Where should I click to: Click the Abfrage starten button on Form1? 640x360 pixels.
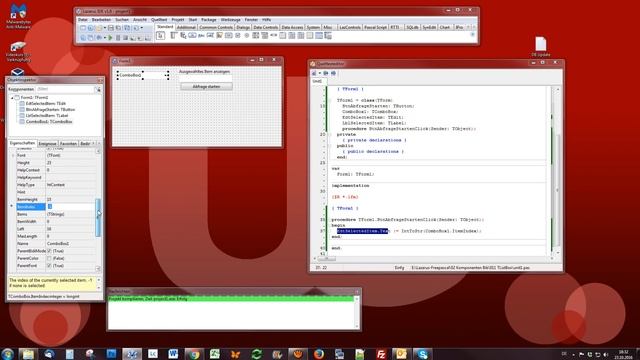coord(206,87)
